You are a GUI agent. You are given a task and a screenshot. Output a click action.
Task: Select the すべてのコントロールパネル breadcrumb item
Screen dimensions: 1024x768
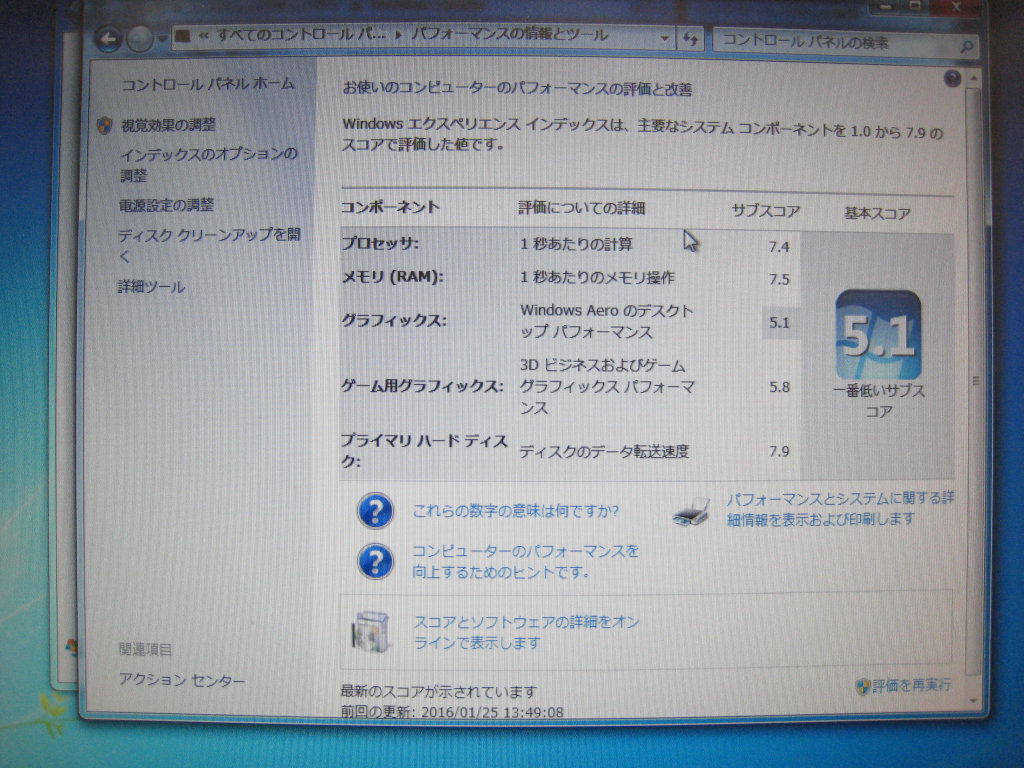pos(298,36)
